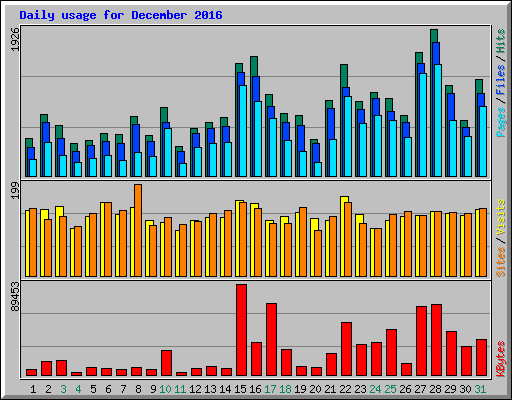Screen dimensions: 512x400
Task: Click the tallest red KBytes bar for day 15
Action: coord(242,330)
